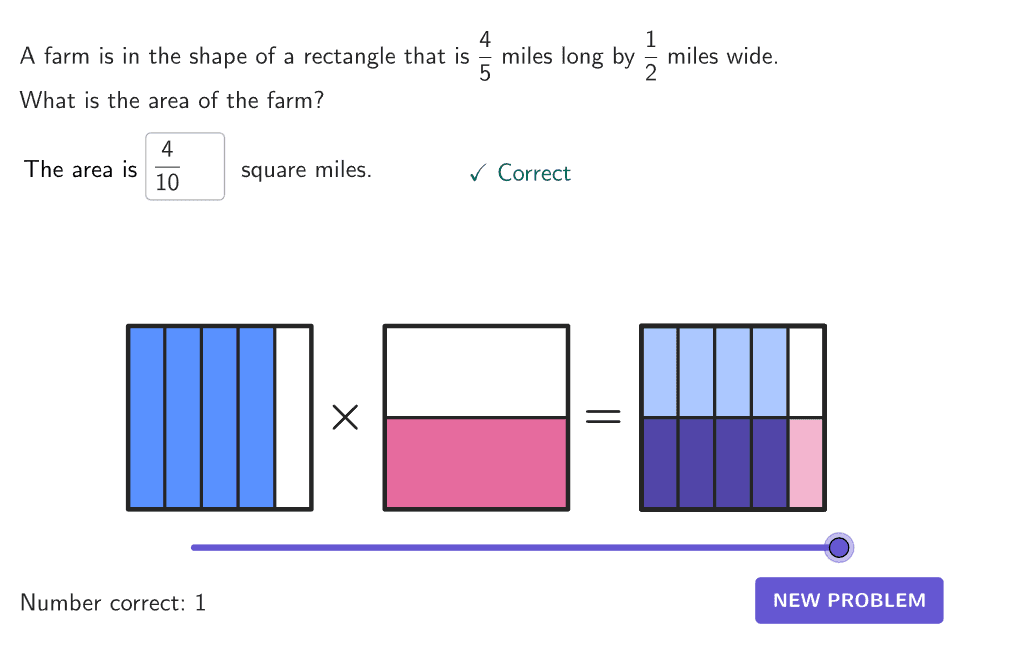Screen dimensions: 1032x645
Task: Click the purple slider handle
Action: point(839,547)
